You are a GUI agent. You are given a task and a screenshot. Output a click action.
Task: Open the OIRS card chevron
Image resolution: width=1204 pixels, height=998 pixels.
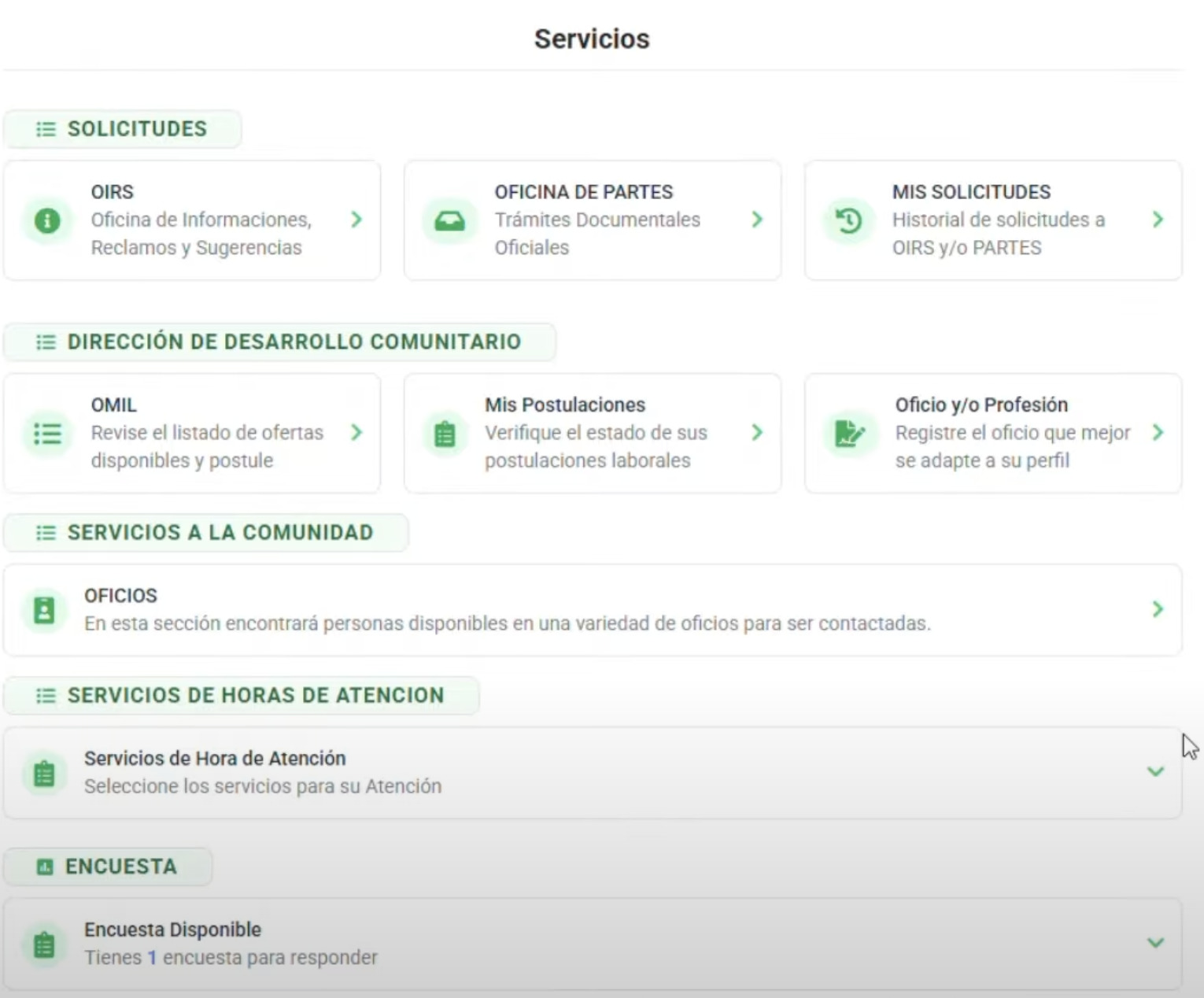coord(356,220)
